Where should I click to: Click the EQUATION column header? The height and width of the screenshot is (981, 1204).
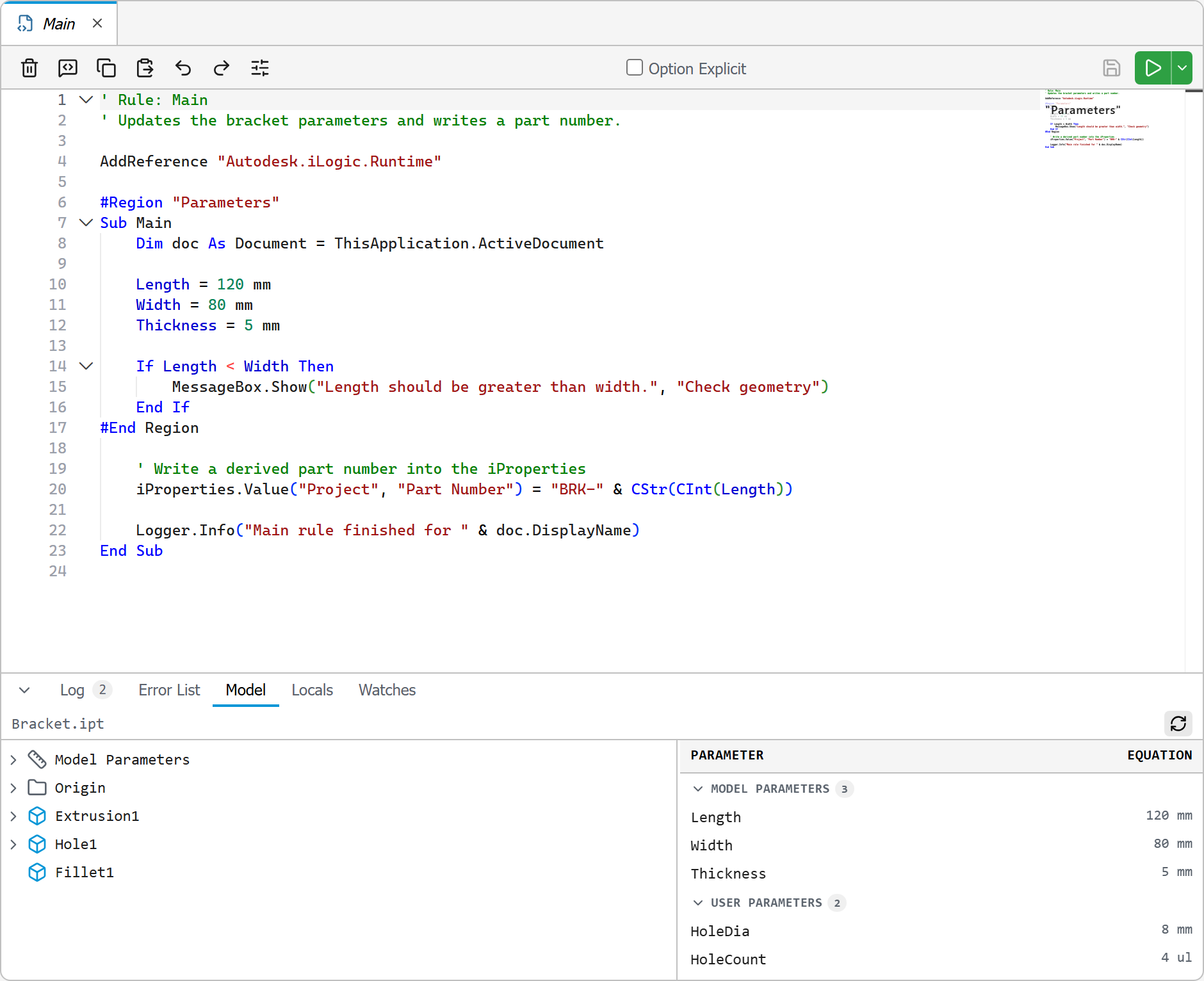(1159, 756)
